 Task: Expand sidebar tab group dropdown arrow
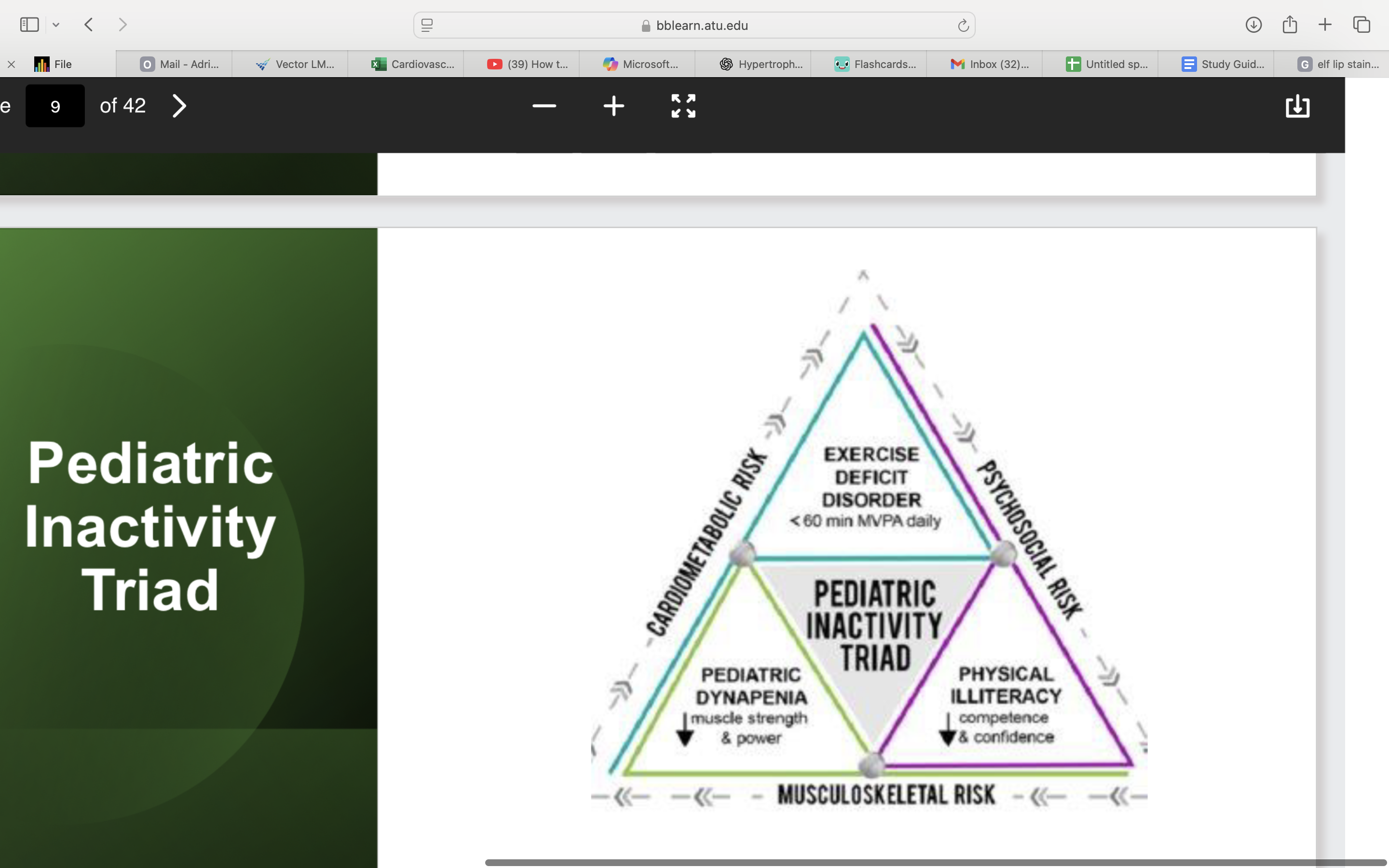pos(55,25)
